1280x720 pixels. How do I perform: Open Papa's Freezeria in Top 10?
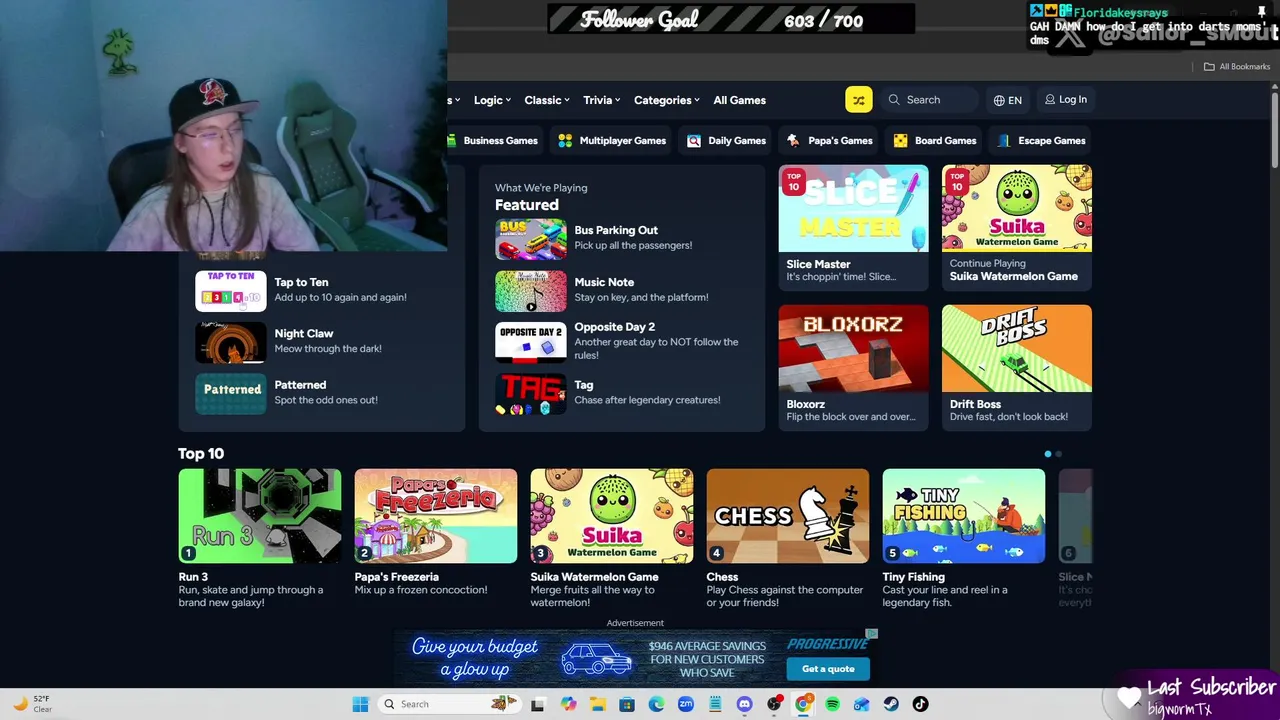click(x=436, y=516)
